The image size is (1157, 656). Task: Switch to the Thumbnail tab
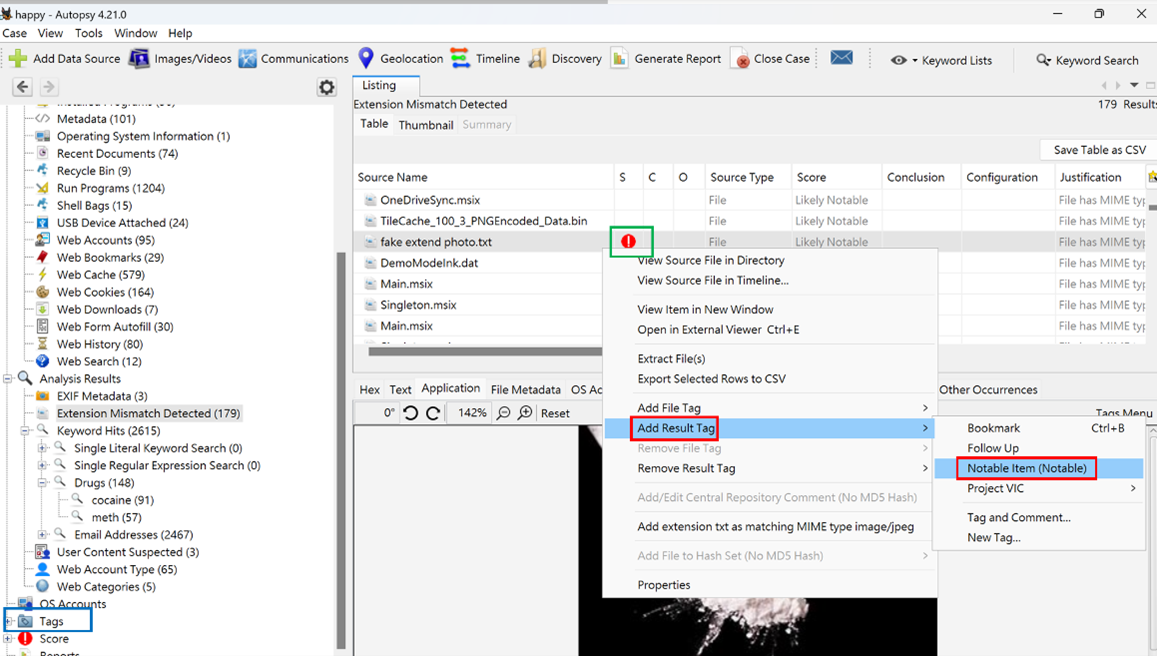point(426,125)
